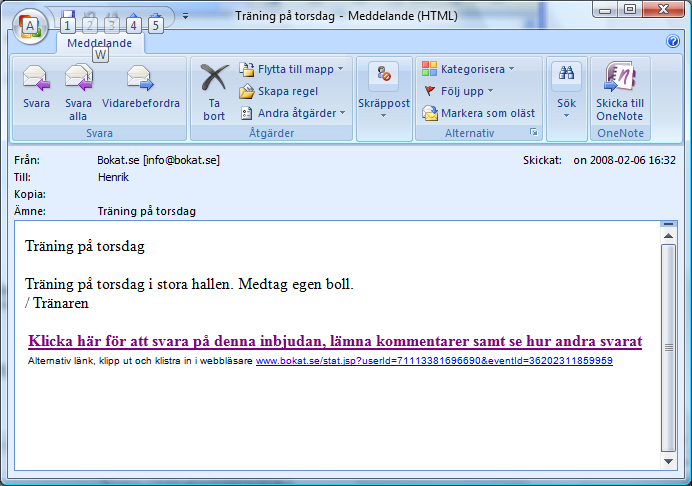Expand the Kategorisera dropdown arrow

pyautogui.click(x=511, y=69)
